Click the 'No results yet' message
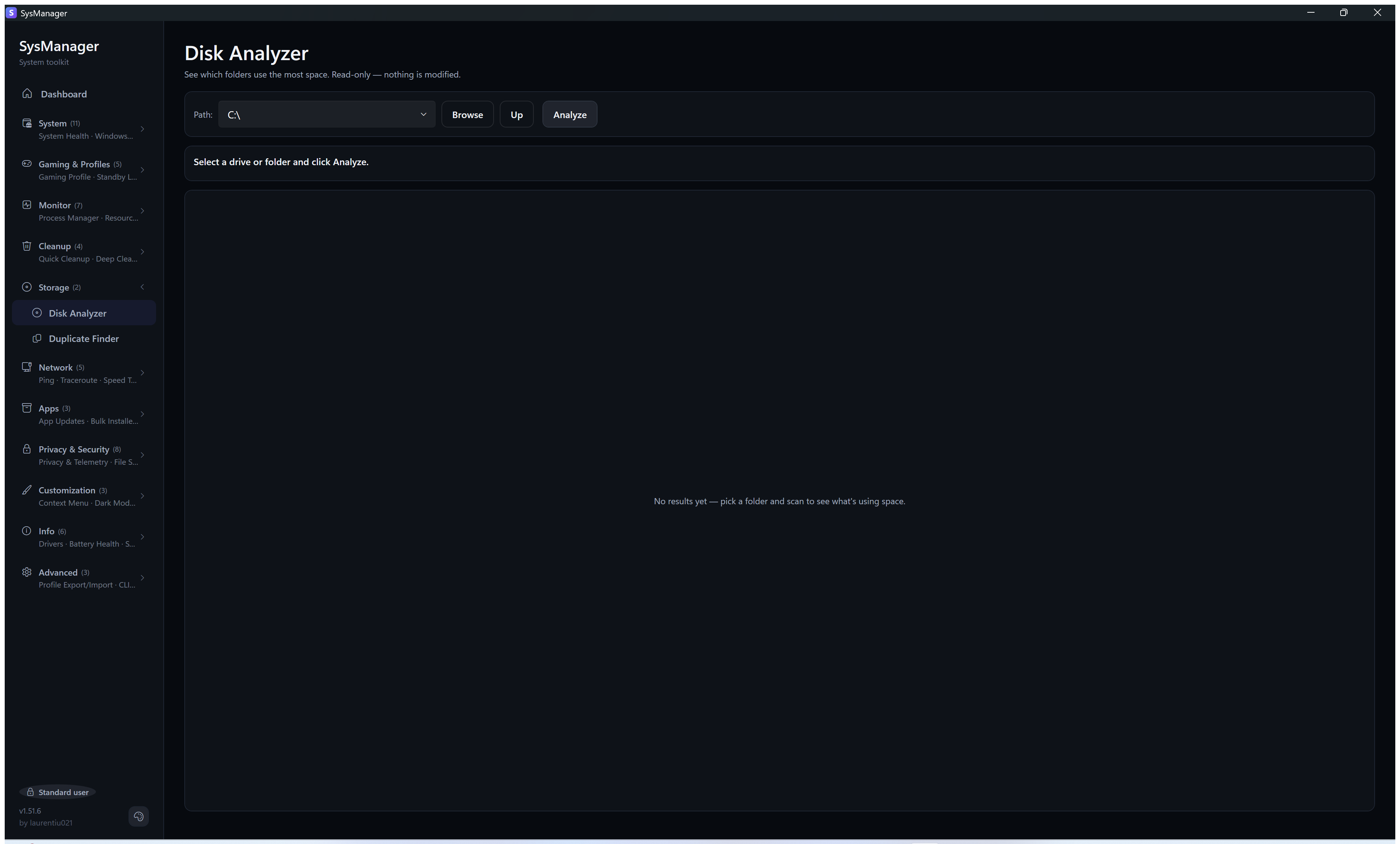The image size is (1400, 844). [780, 501]
